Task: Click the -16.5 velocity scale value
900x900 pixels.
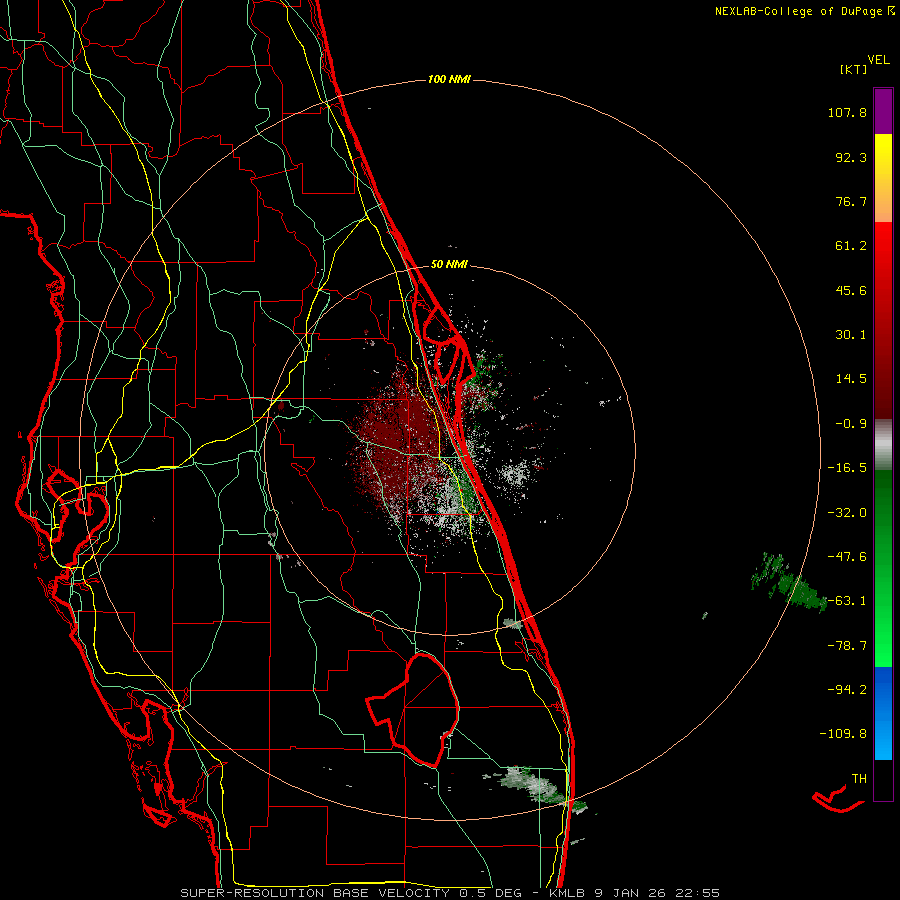Action: tap(847, 468)
